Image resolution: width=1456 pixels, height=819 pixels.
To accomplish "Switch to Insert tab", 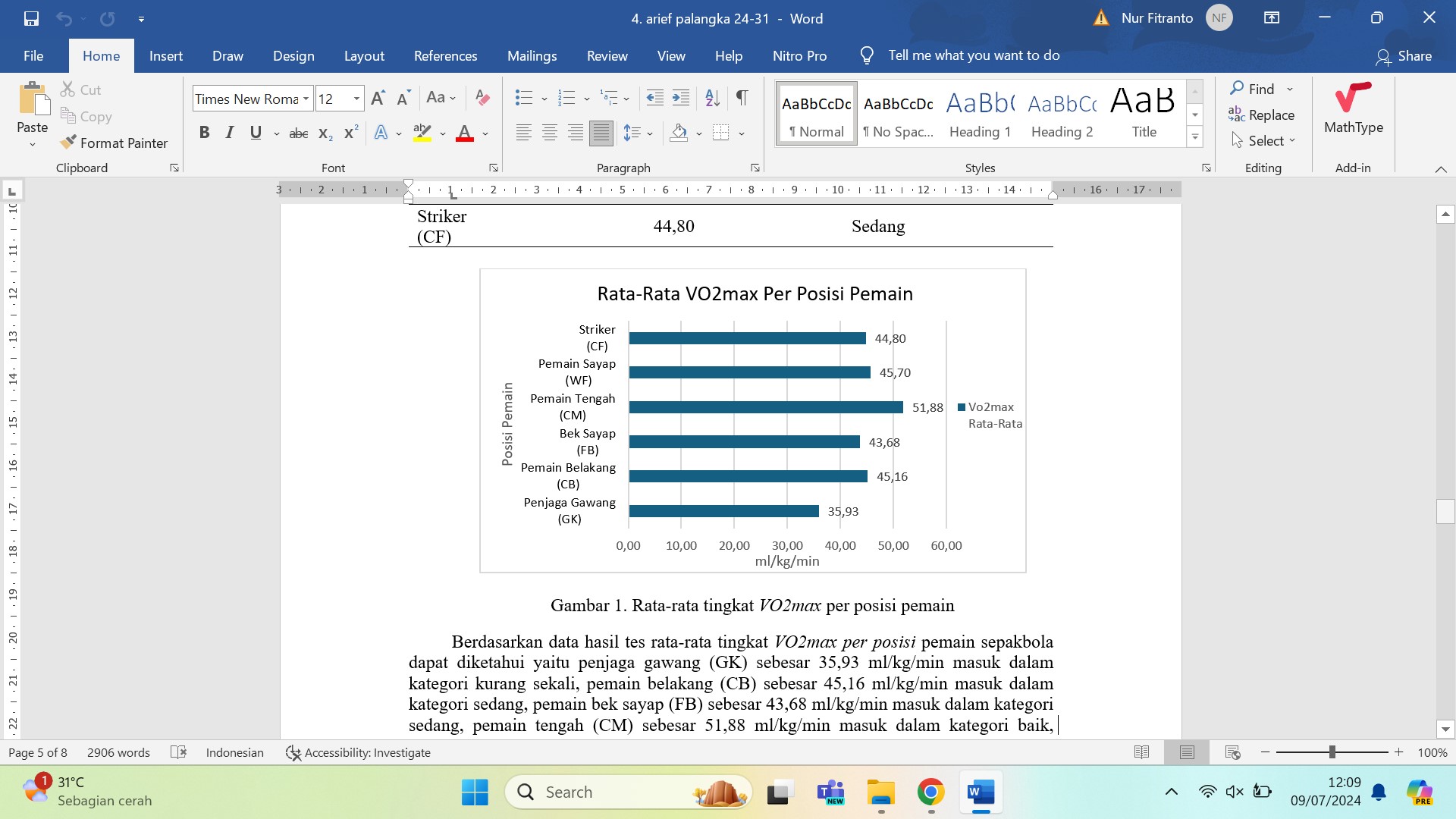I will pos(166,56).
